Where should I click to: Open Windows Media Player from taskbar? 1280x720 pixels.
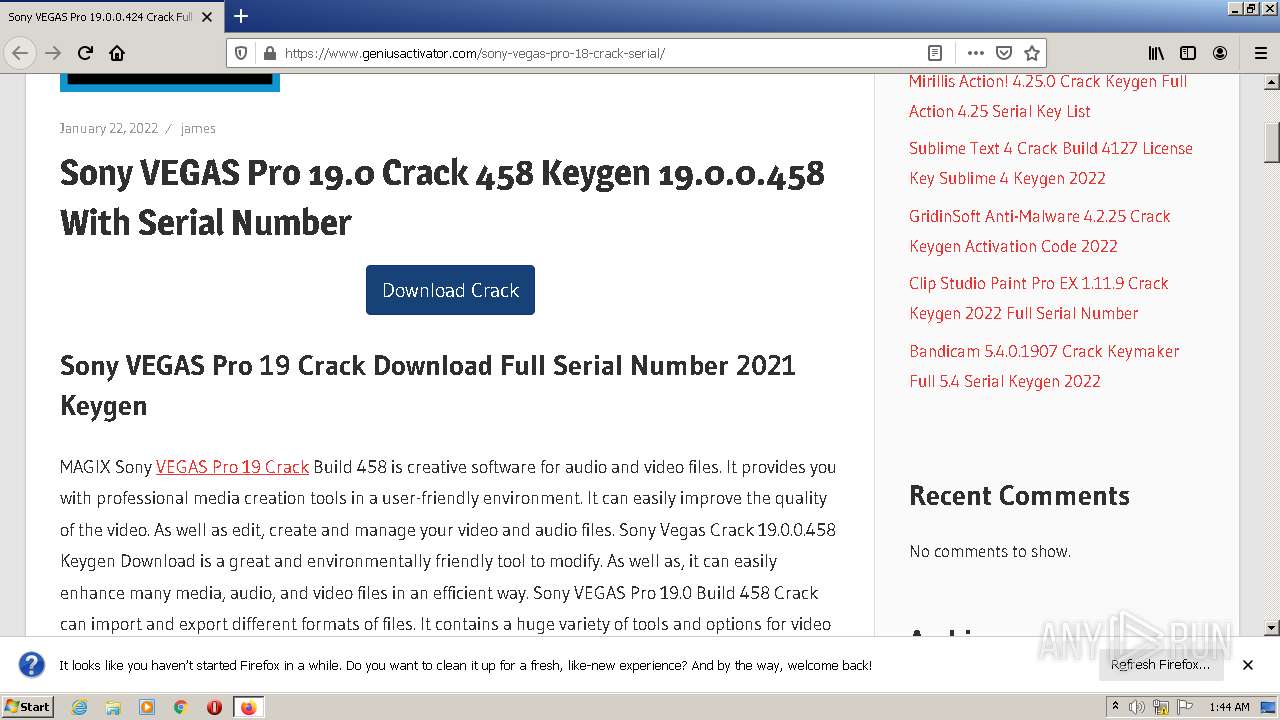(147, 707)
